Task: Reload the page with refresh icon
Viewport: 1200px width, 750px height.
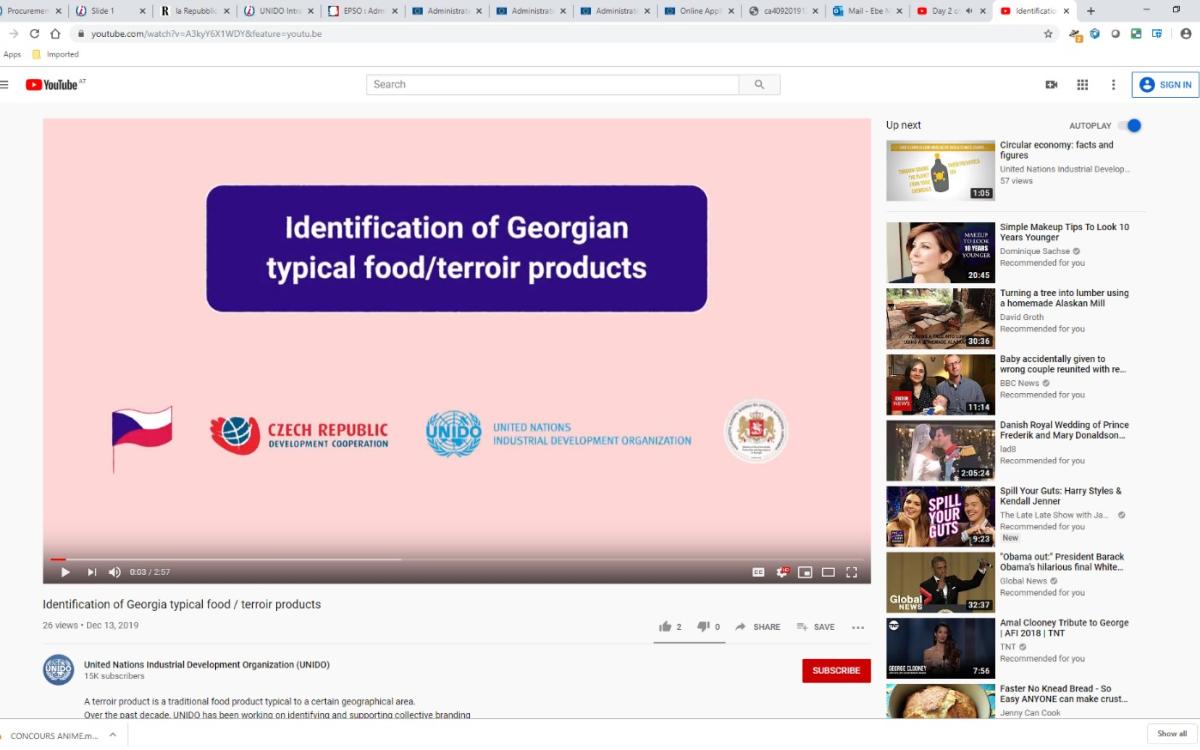Action: pyautogui.click(x=35, y=33)
